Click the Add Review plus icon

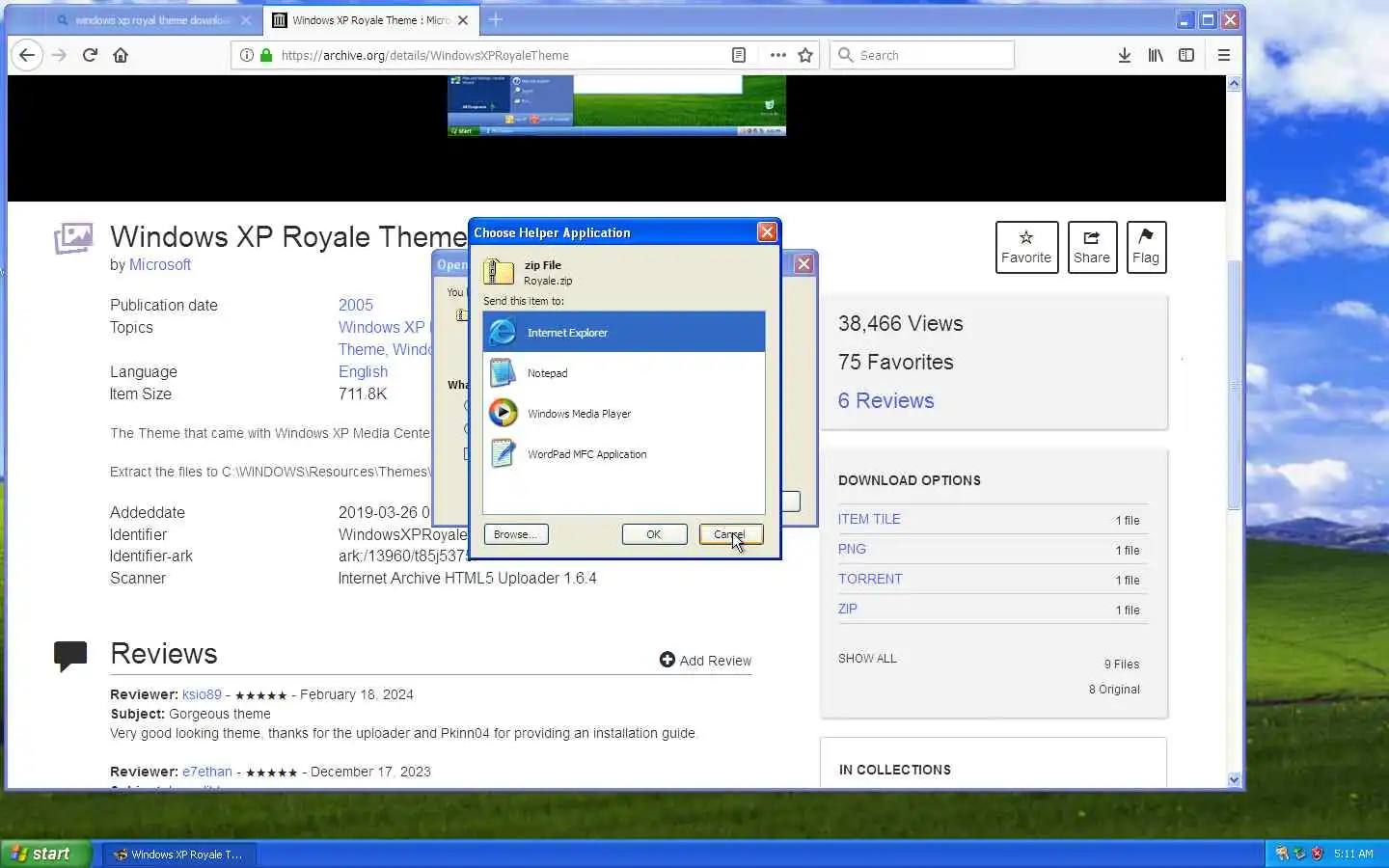[667, 660]
